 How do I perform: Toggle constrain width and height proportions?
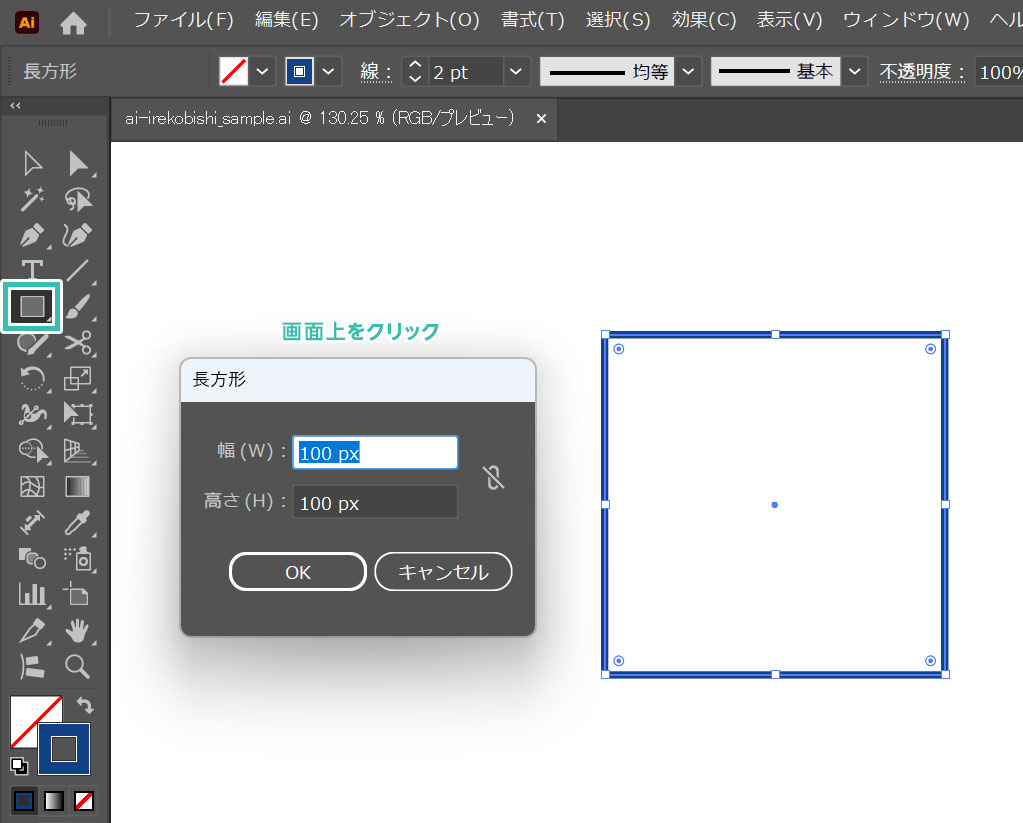(493, 478)
